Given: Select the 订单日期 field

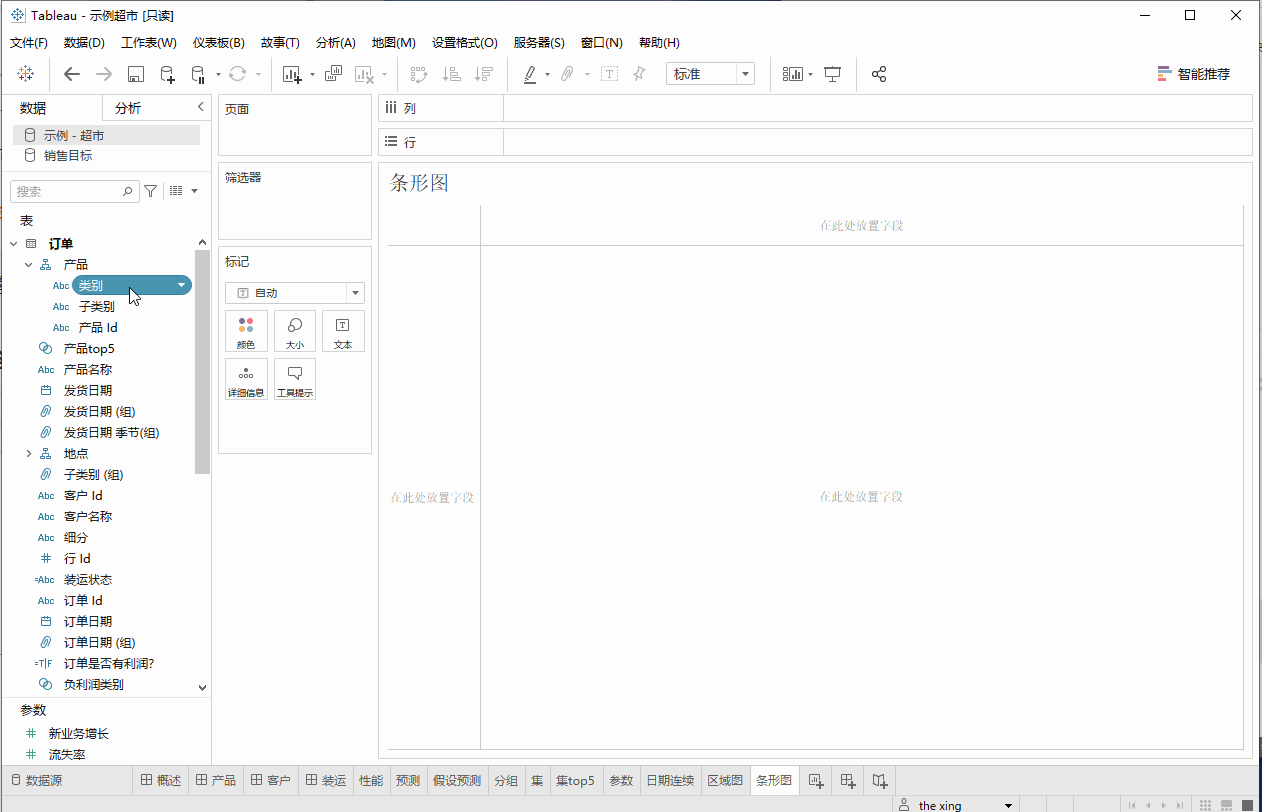Looking at the screenshot, I should 88,622.
